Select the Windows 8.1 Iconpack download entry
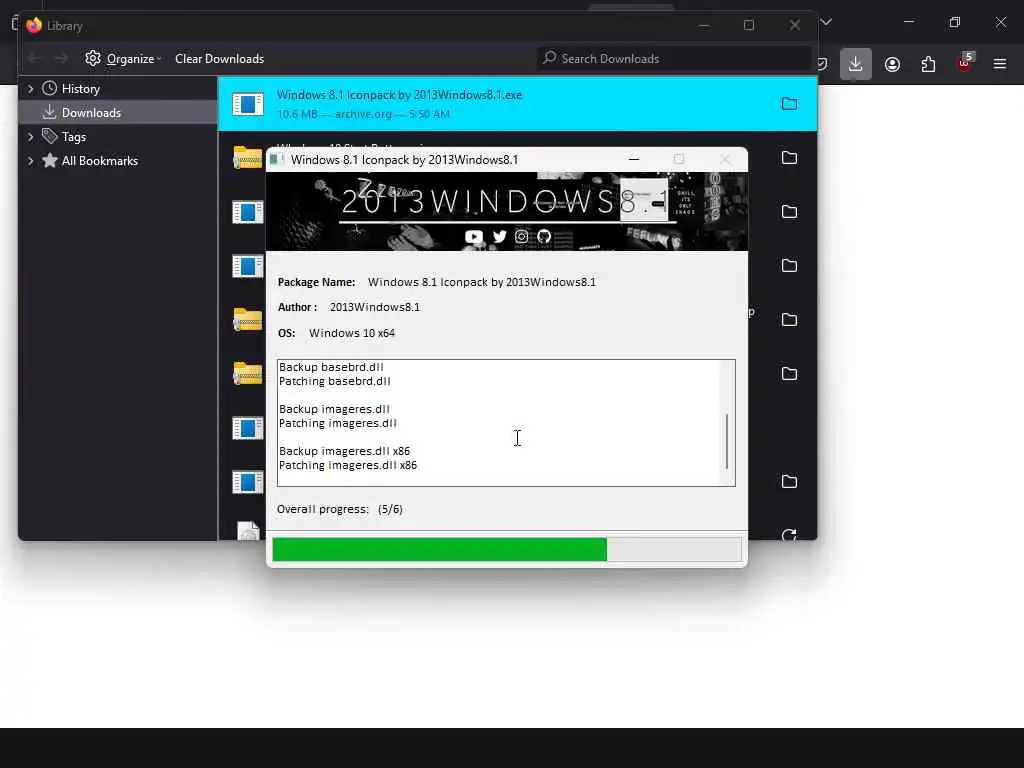This screenshot has width=1024, height=768. point(517,104)
